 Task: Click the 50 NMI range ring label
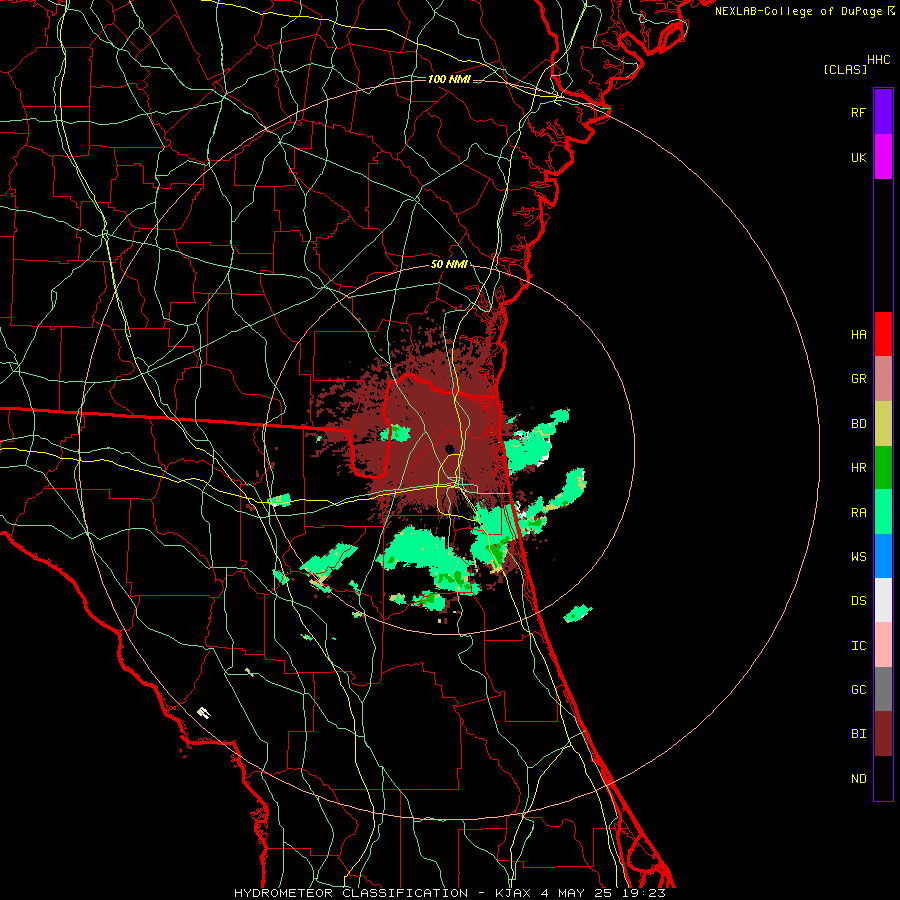tap(449, 264)
